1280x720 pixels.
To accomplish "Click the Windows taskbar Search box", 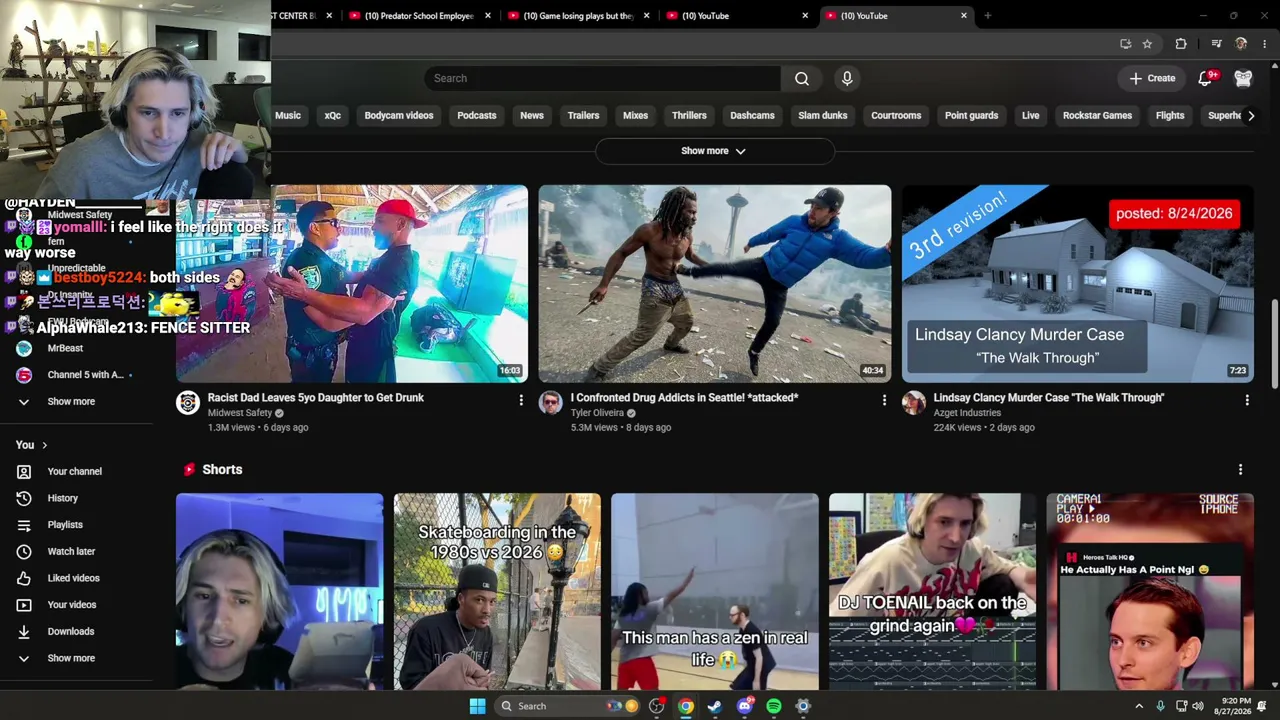I will pos(567,706).
